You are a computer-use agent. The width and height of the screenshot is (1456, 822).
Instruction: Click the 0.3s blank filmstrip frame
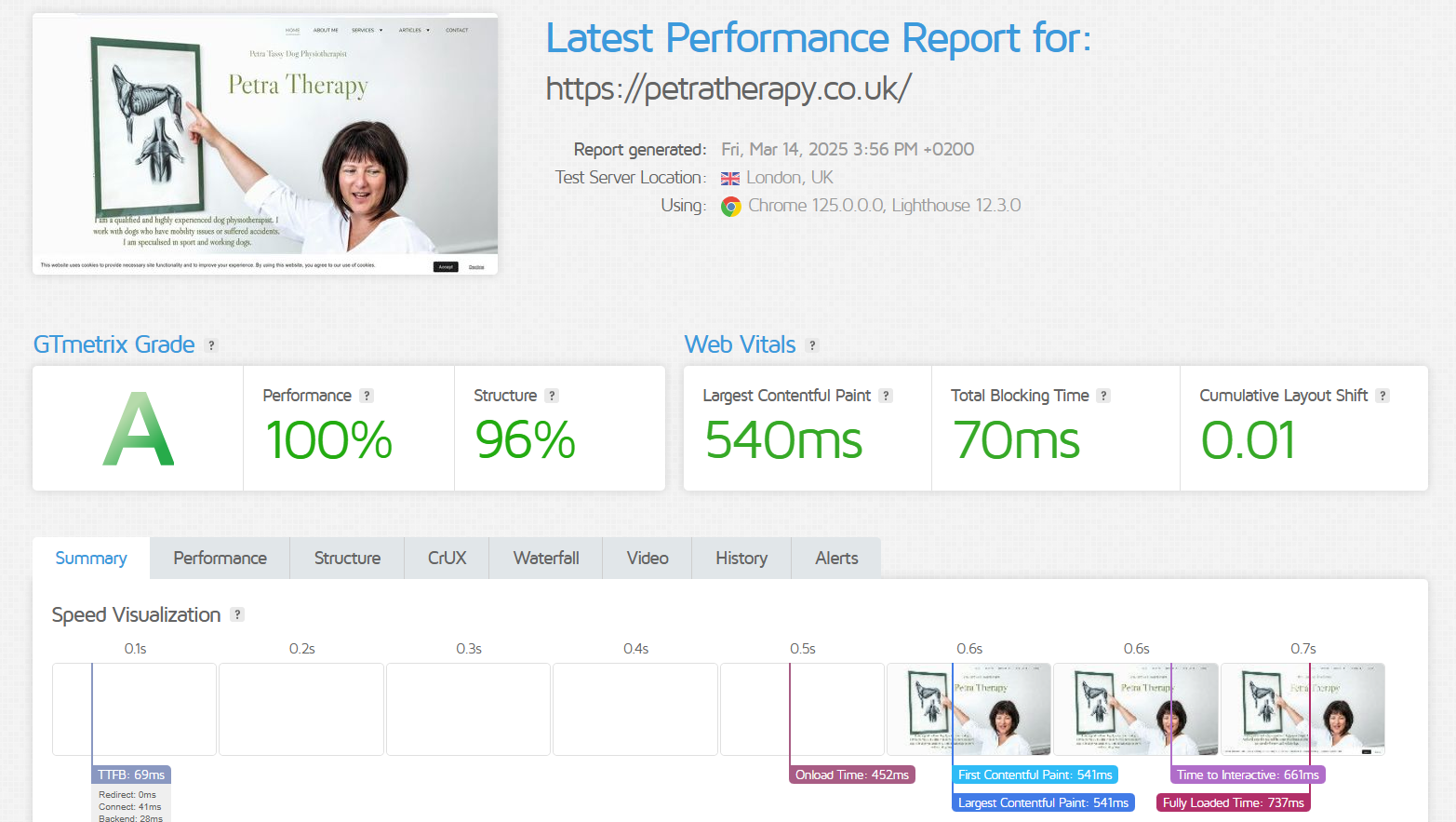[468, 709]
